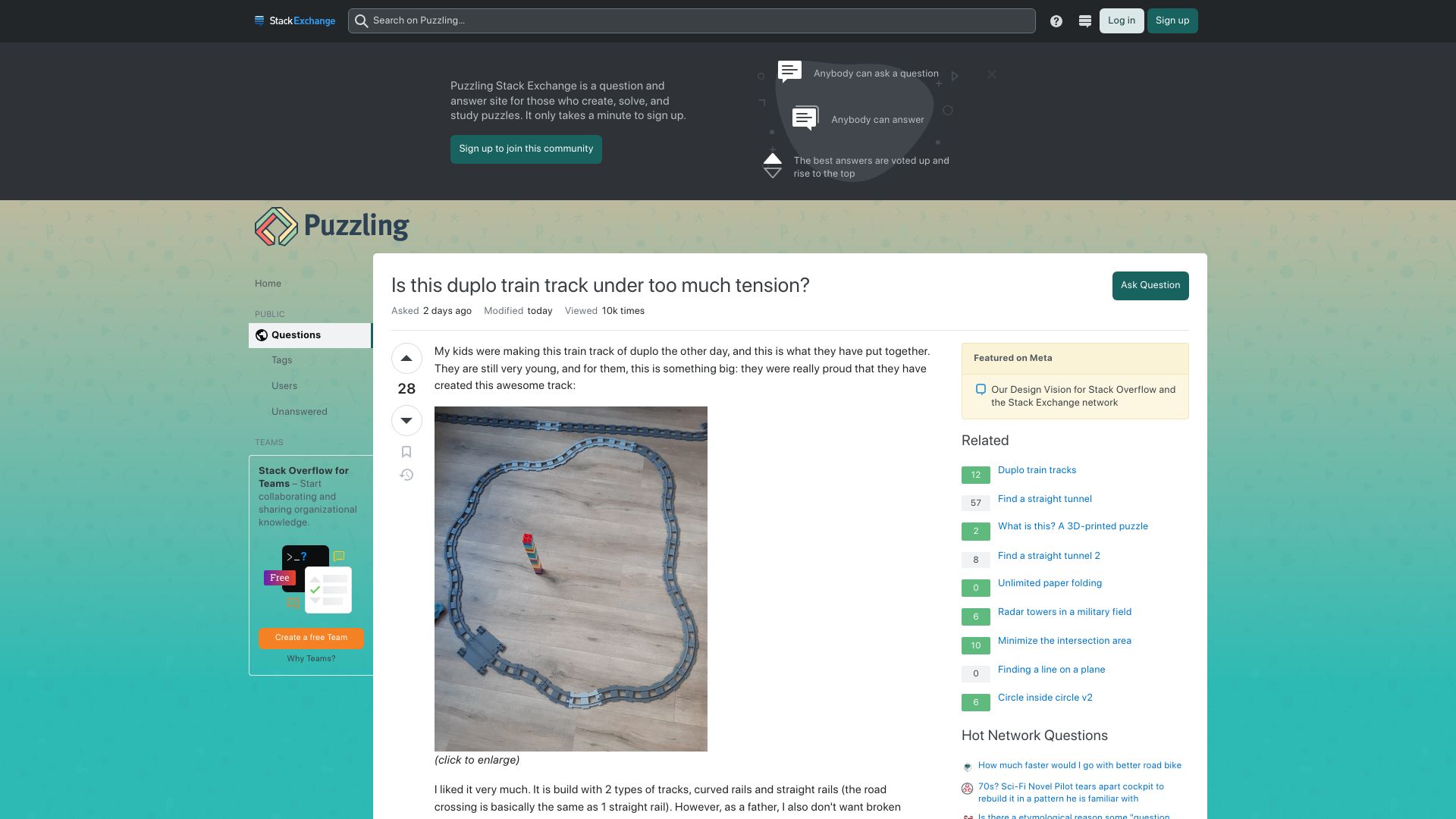The image size is (1456, 819).
Task: Click the Stack Exchange logo
Action: pyautogui.click(x=295, y=21)
